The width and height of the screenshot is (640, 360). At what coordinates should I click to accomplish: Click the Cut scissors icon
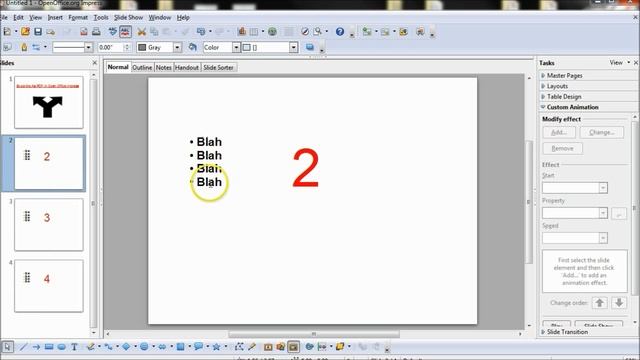tap(142, 31)
